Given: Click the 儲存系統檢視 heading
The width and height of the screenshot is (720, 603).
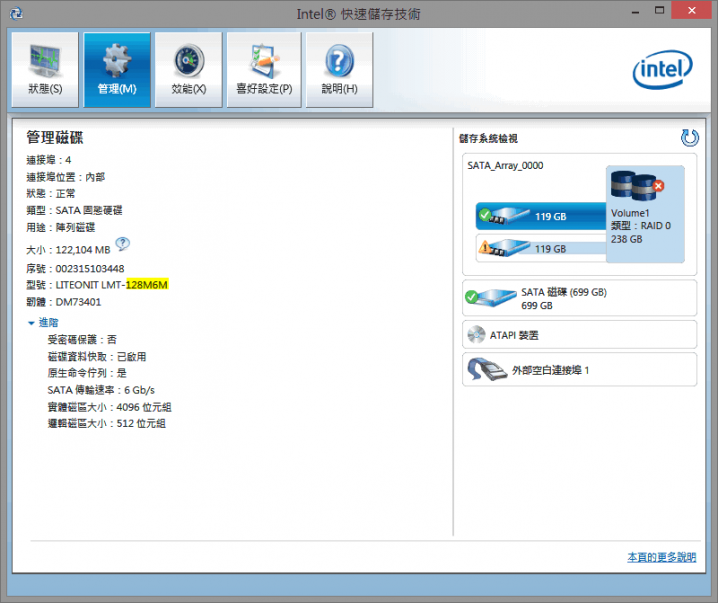Looking at the screenshot, I should coord(488,138).
